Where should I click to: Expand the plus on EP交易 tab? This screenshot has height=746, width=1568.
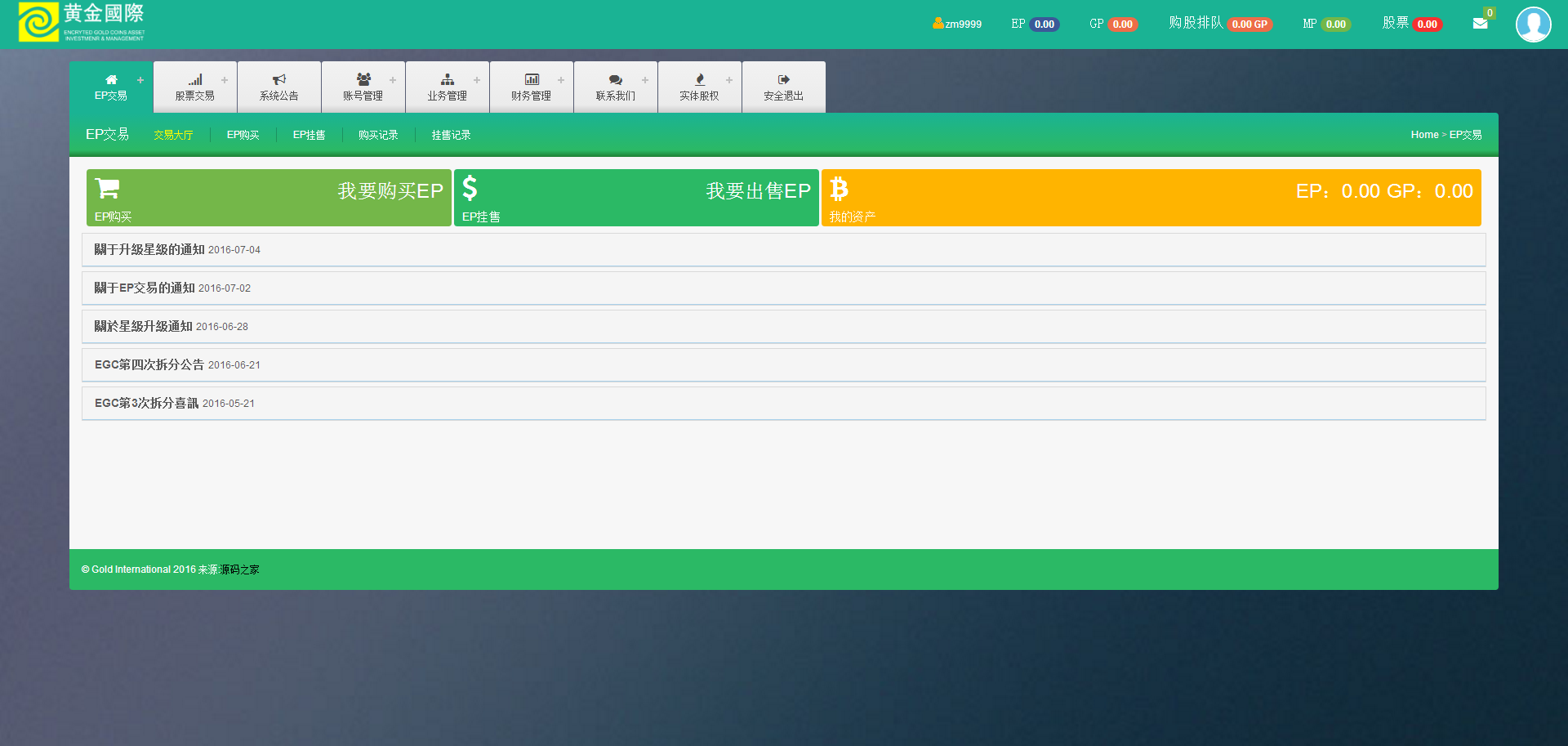pyautogui.click(x=140, y=80)
